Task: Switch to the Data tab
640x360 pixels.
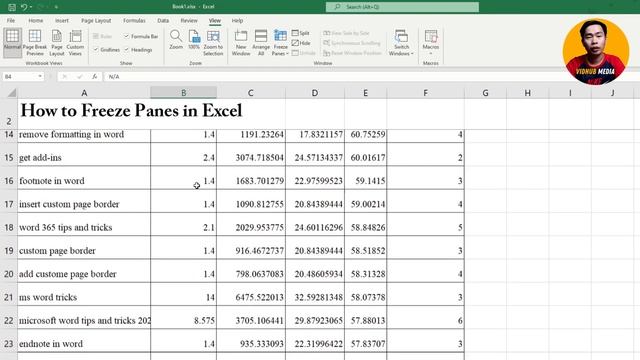Action: [163, 20]
